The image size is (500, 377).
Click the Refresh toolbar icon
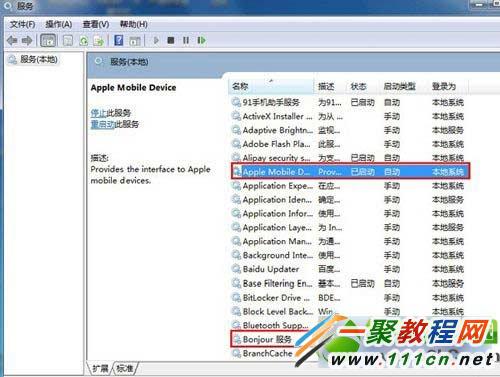(84, 41)
